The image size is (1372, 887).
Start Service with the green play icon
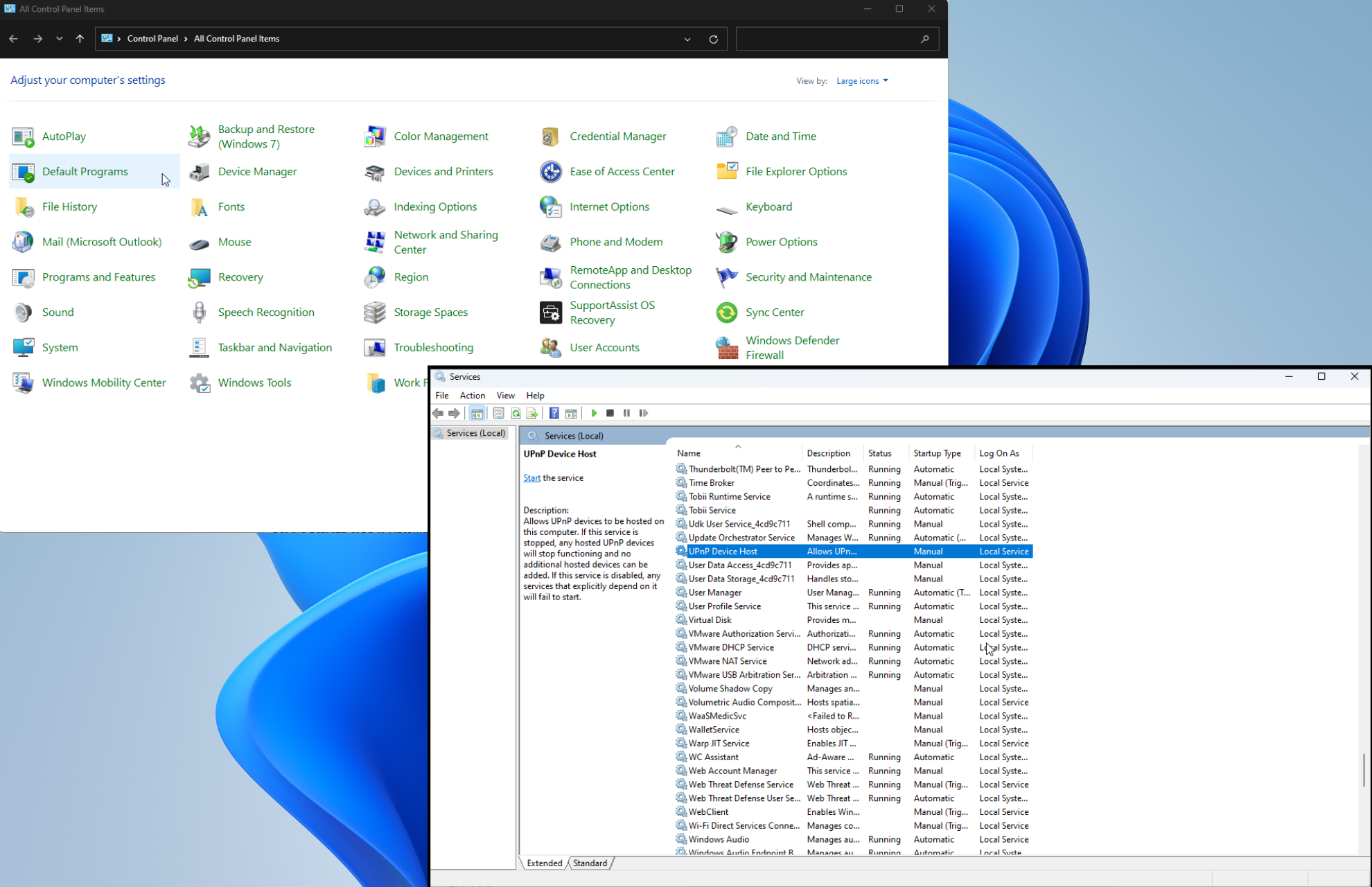tap(594, 413)
